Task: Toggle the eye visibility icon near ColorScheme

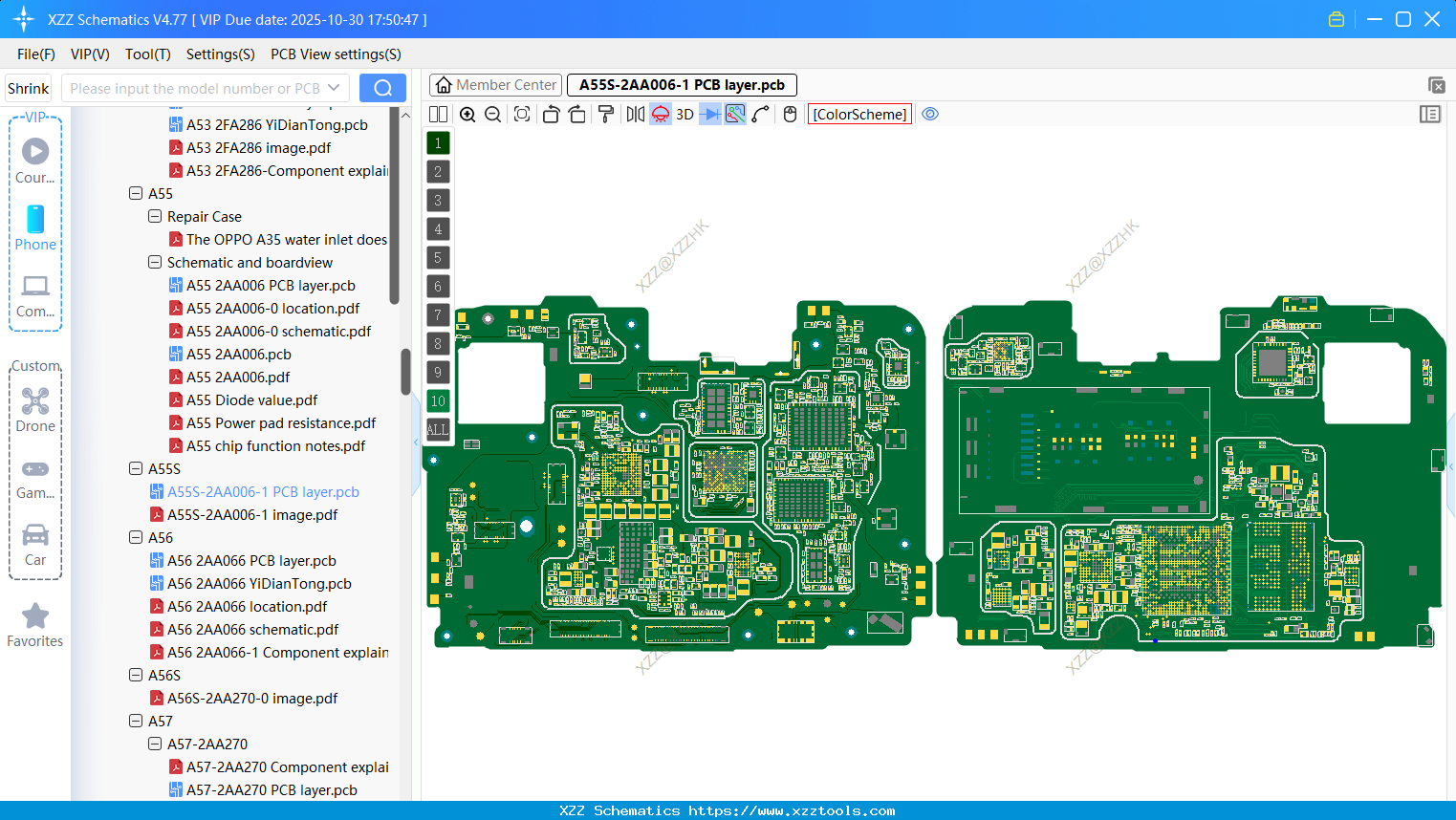Action: point(930,114)
